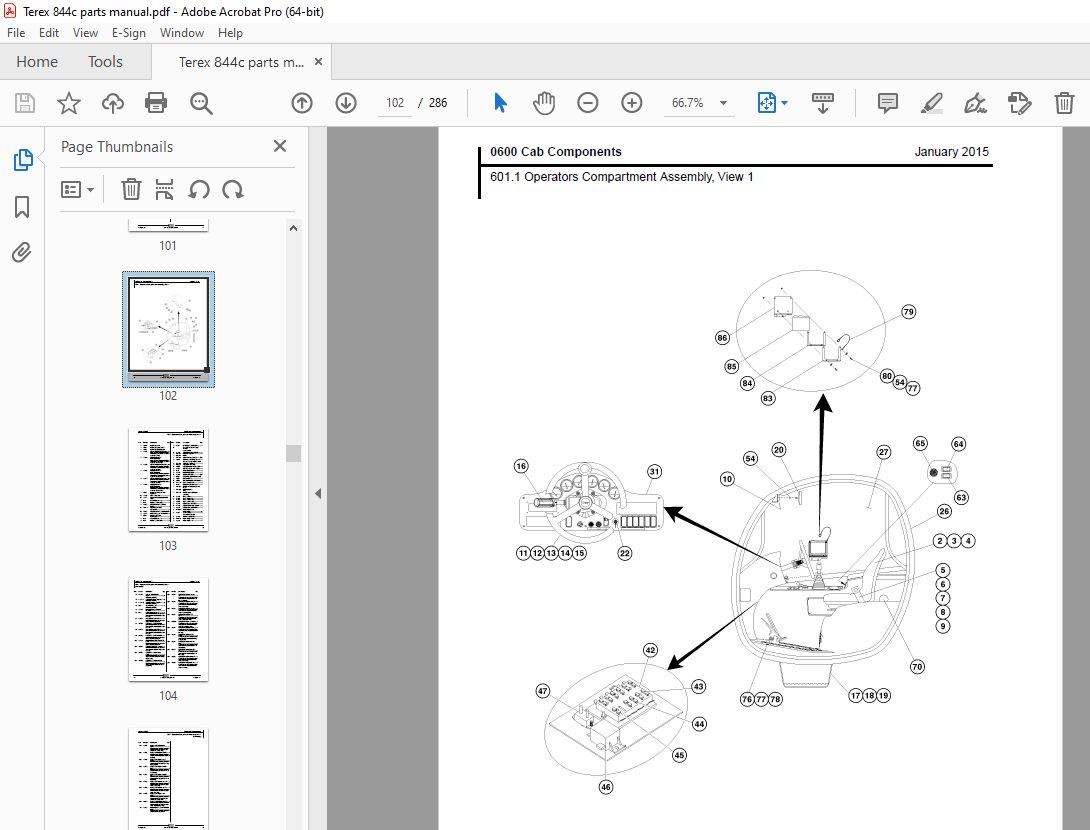
Task: Open the fit page options dropdown
Action: click(784, 103)
